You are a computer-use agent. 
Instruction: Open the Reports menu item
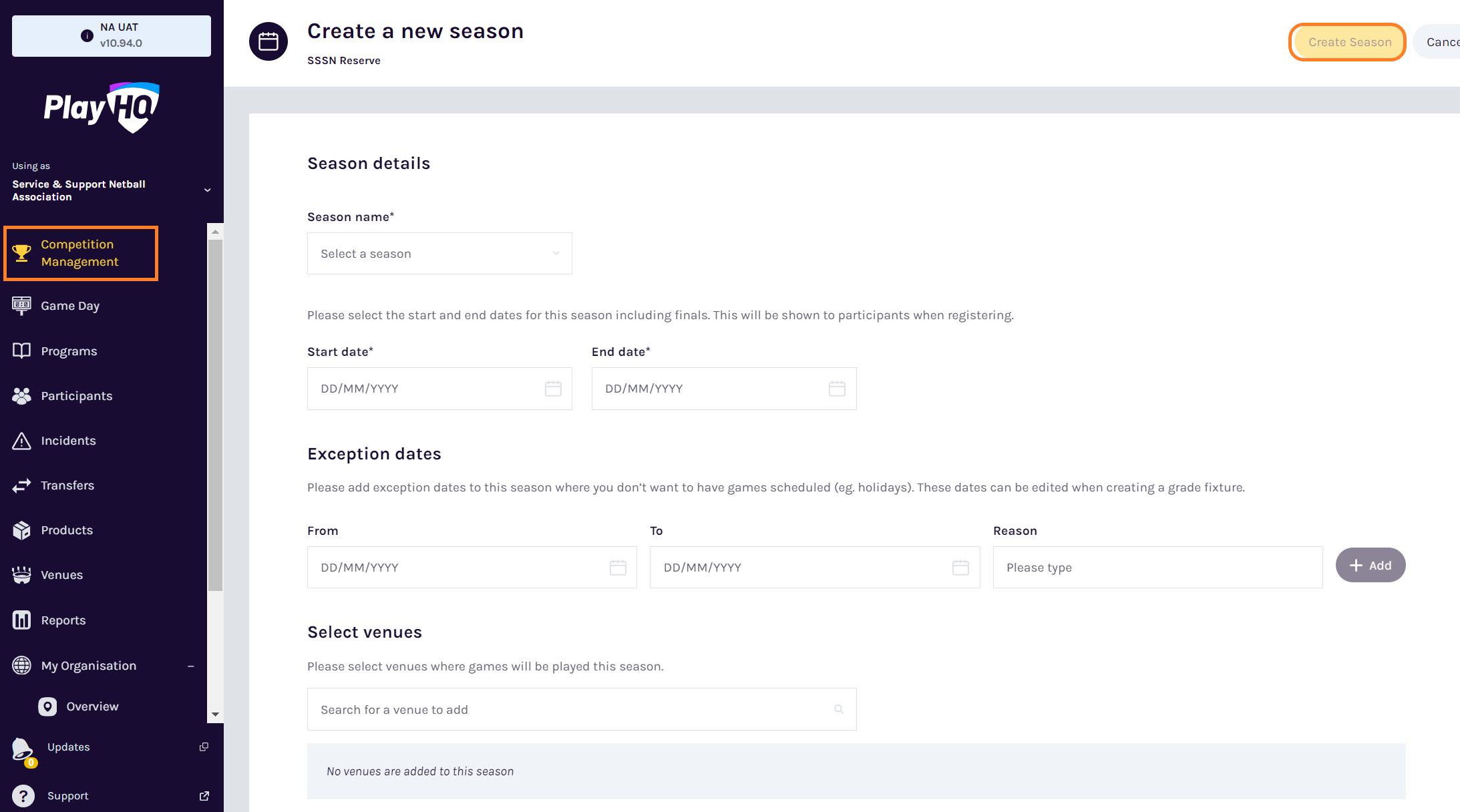click(63, 620)
